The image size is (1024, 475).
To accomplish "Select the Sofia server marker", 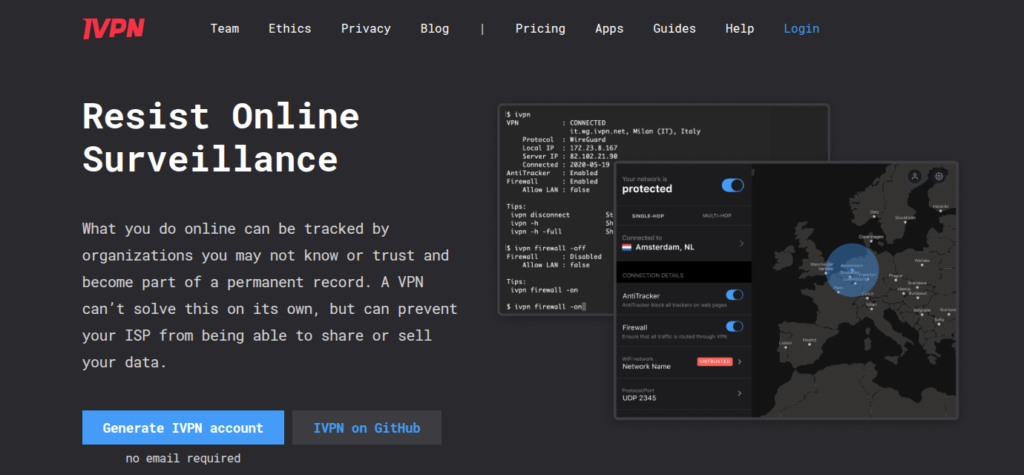I will pyautogui.click(x=939, y=324).
